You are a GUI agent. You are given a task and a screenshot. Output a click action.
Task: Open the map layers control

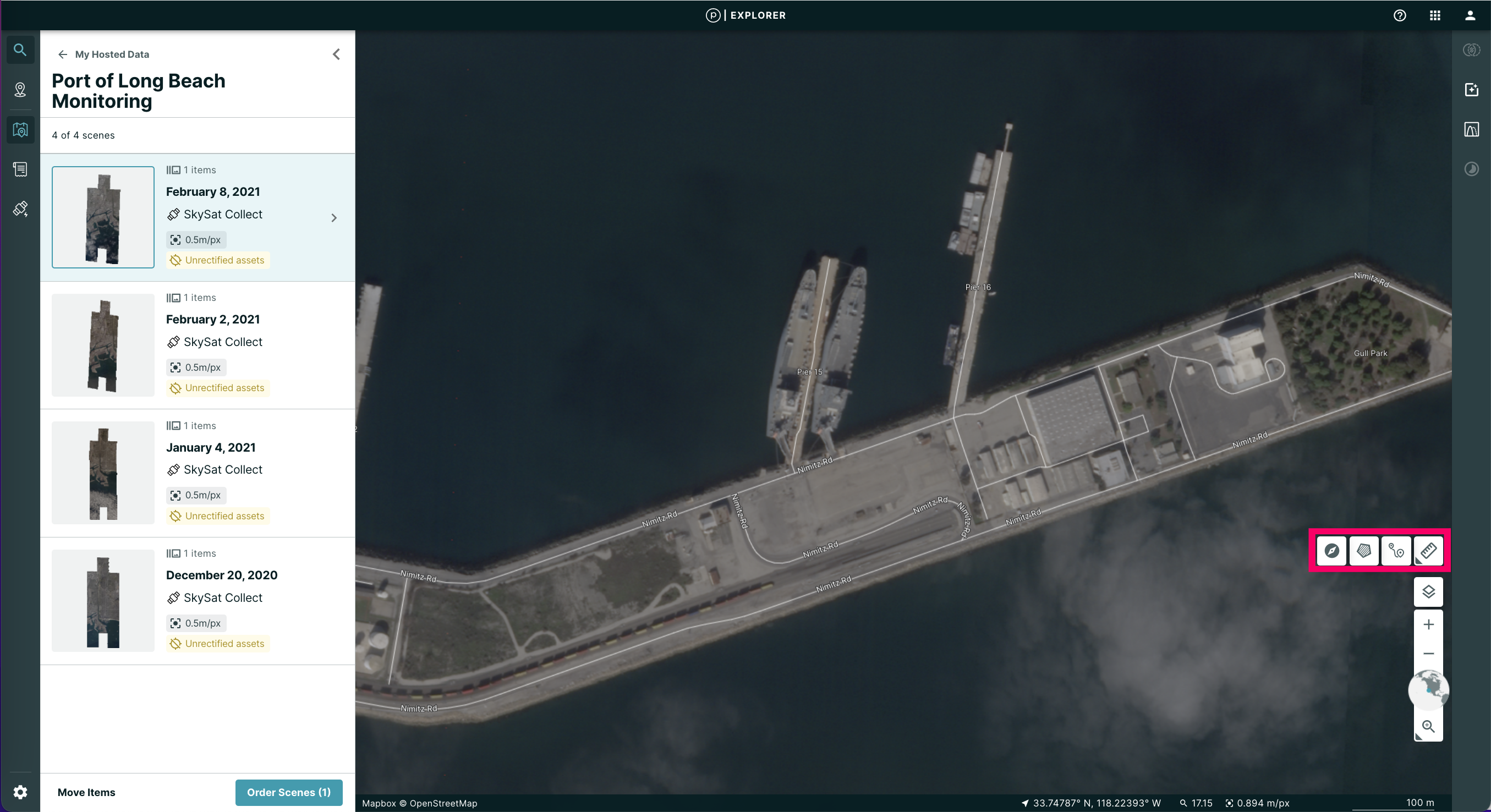click(1428, 591)
